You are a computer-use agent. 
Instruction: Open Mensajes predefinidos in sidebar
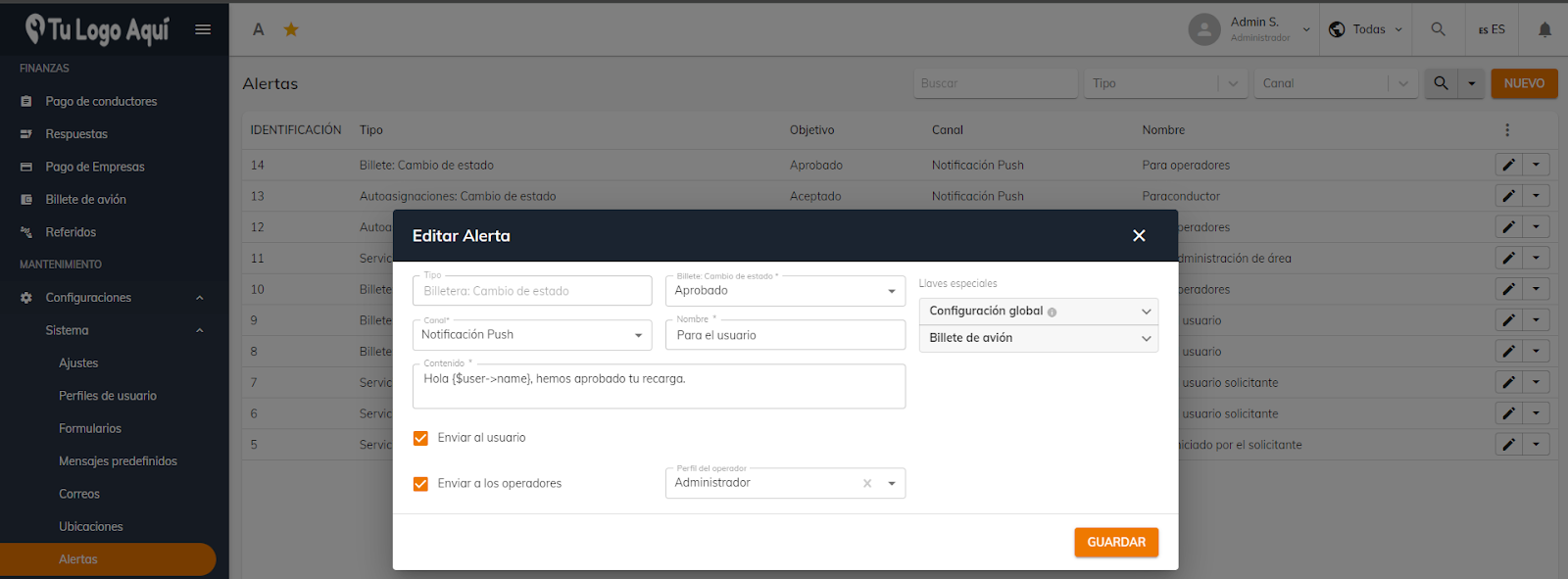pyautogui.click(x=118, y=461)
